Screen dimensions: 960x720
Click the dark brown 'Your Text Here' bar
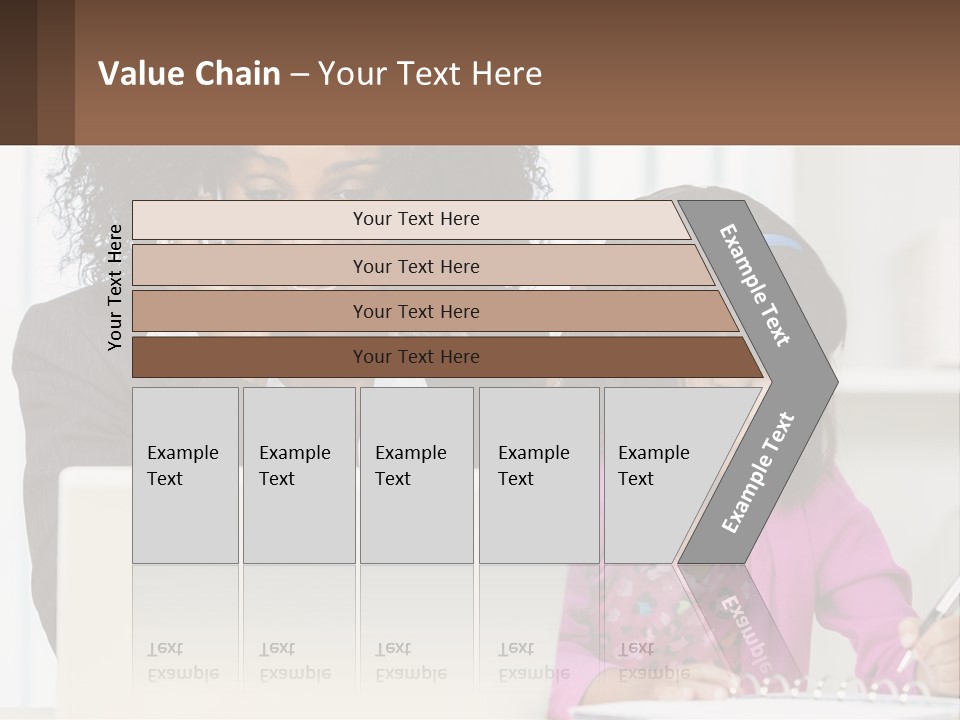[448, 357]
